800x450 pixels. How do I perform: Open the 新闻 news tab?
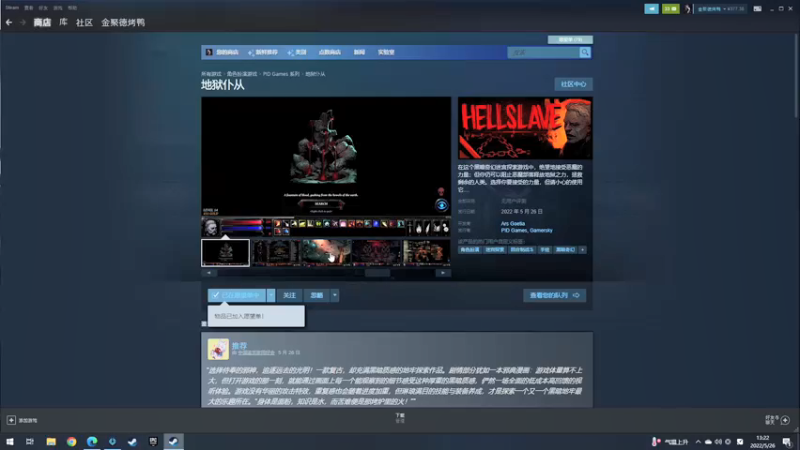(x=359, y=52)
